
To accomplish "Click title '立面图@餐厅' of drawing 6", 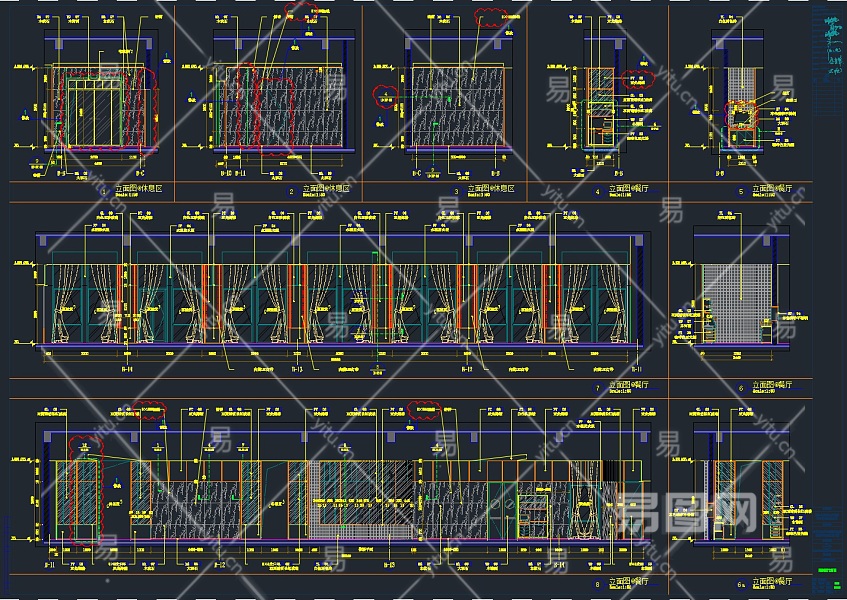I will pyautogui.click(x=772, y=385).
